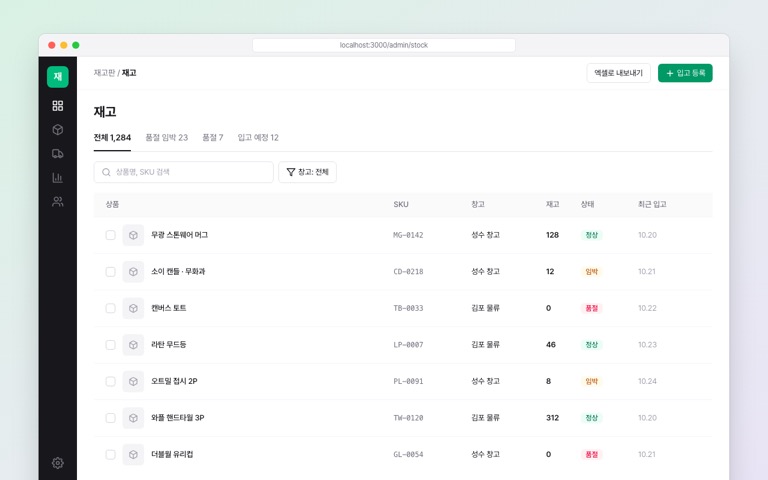Click the 품절 status badge for TB-0033
Viewport: 768px width, 480px height.
point(592,308)
